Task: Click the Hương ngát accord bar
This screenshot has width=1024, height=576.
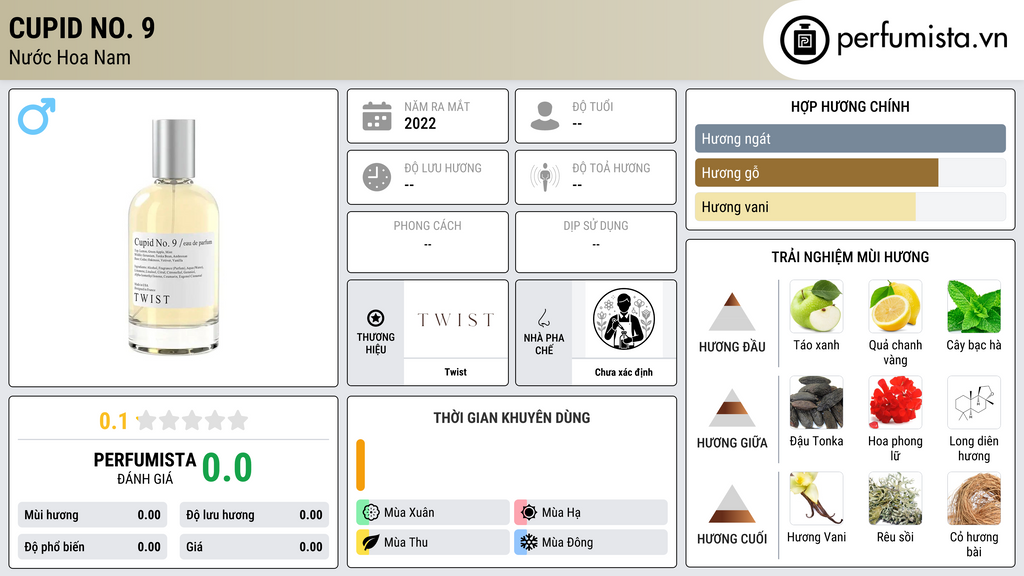Action: (850, 138)
